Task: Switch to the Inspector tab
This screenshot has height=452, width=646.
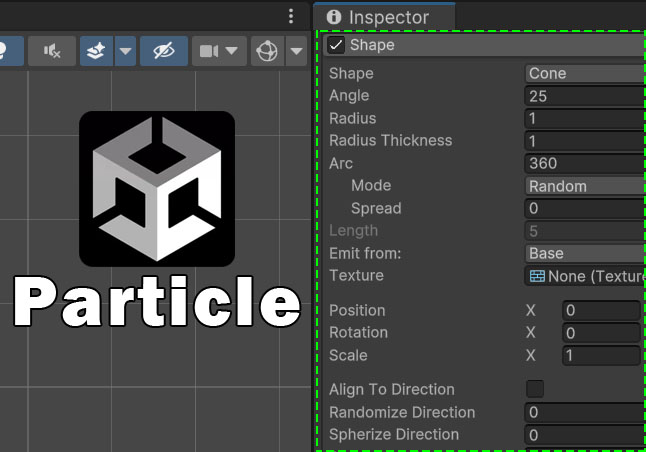Action: click(384, 17)
